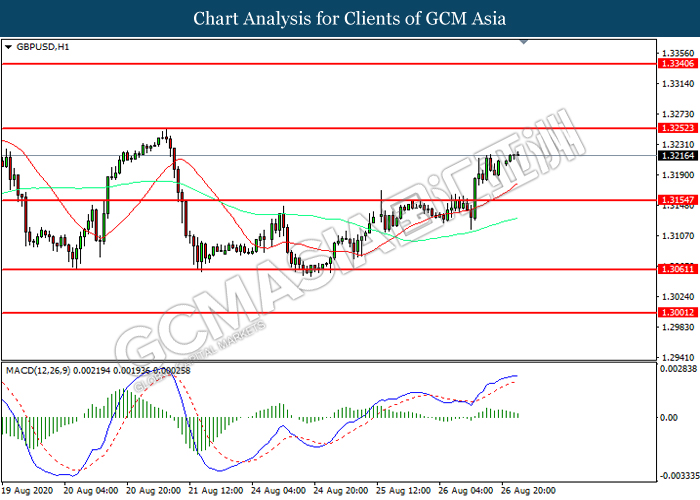Click the current price label 1.32164
The image size is (700, 500).
point(677,155)
